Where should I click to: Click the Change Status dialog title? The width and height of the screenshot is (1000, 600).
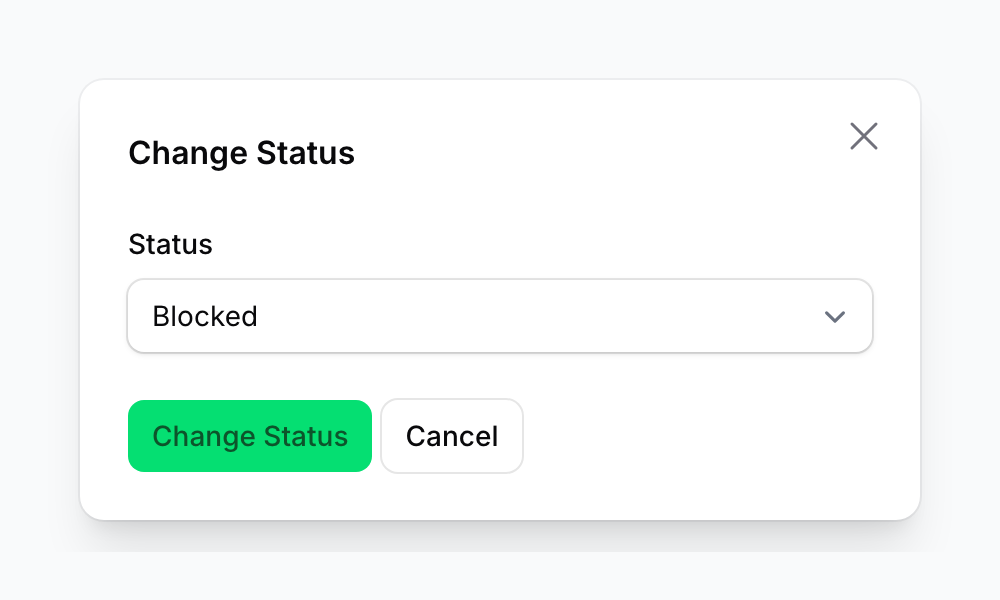click(241, 153)
